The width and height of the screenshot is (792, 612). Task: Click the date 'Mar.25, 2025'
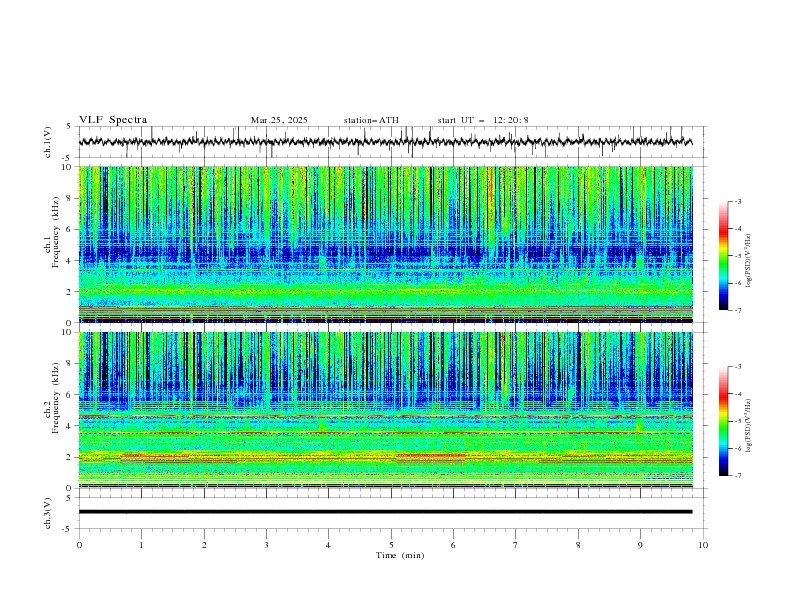coord(279,120)
